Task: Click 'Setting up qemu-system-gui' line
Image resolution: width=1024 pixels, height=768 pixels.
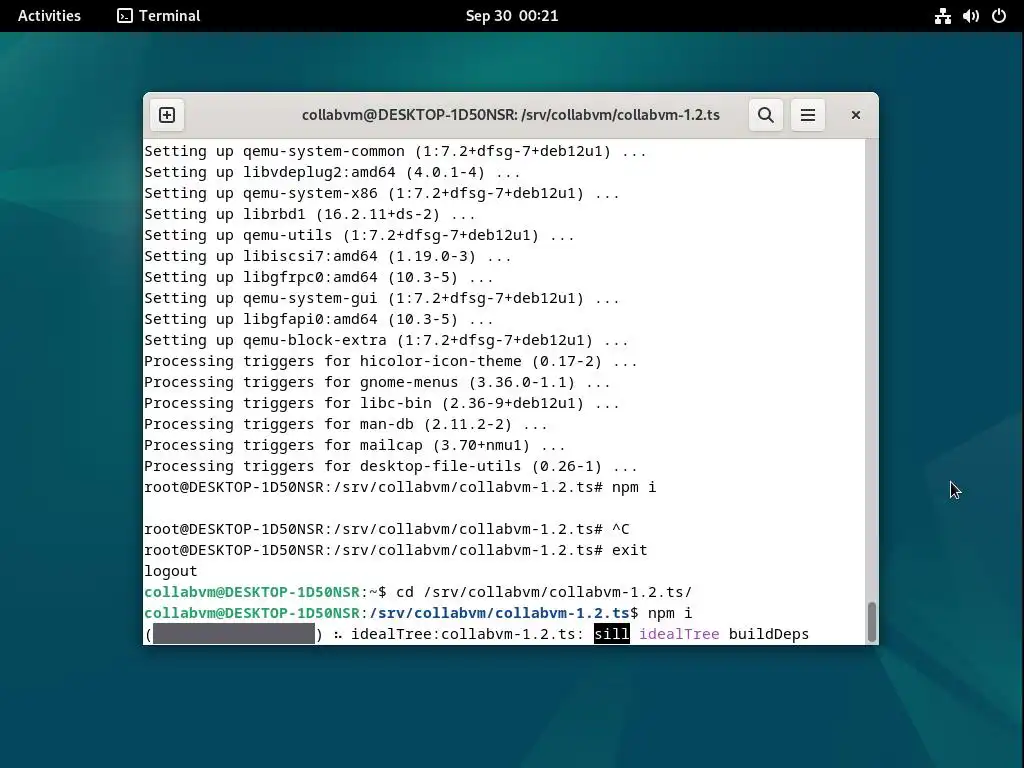Action: pyautogui.click(x=382, y=298)
